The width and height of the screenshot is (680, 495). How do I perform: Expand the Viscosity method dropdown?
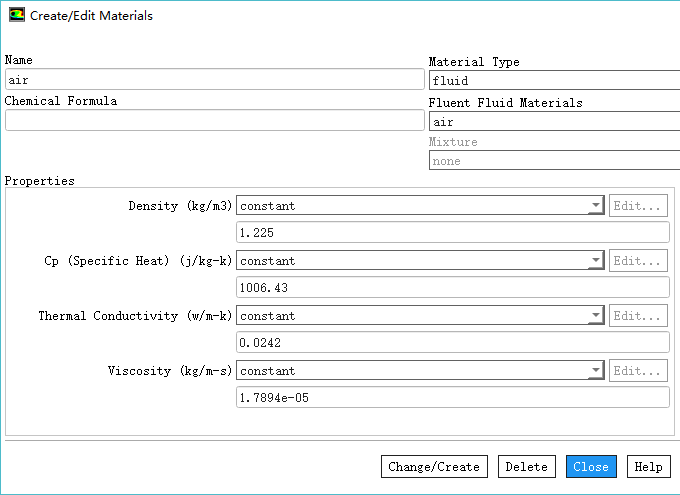pos(596,371)
